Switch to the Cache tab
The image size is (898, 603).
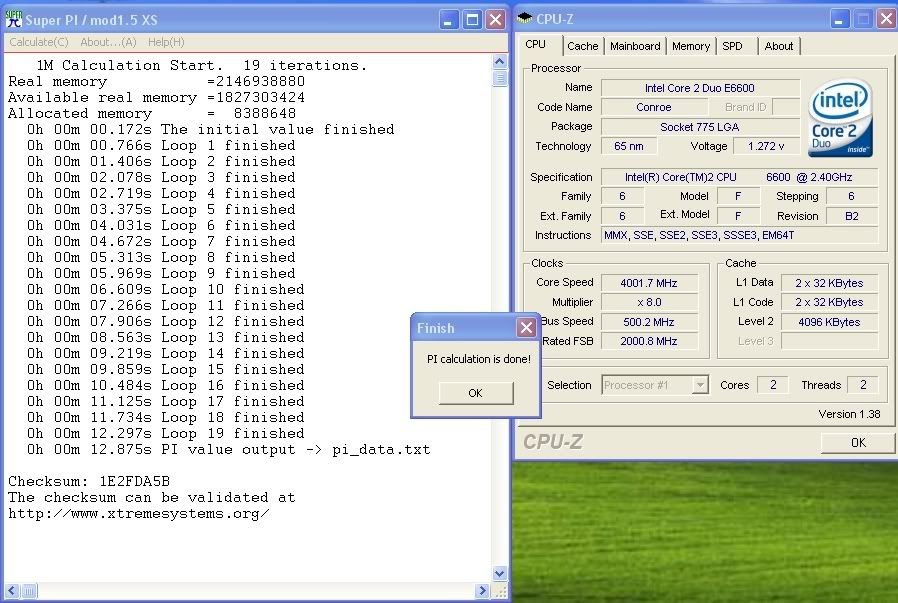(583, 46)
